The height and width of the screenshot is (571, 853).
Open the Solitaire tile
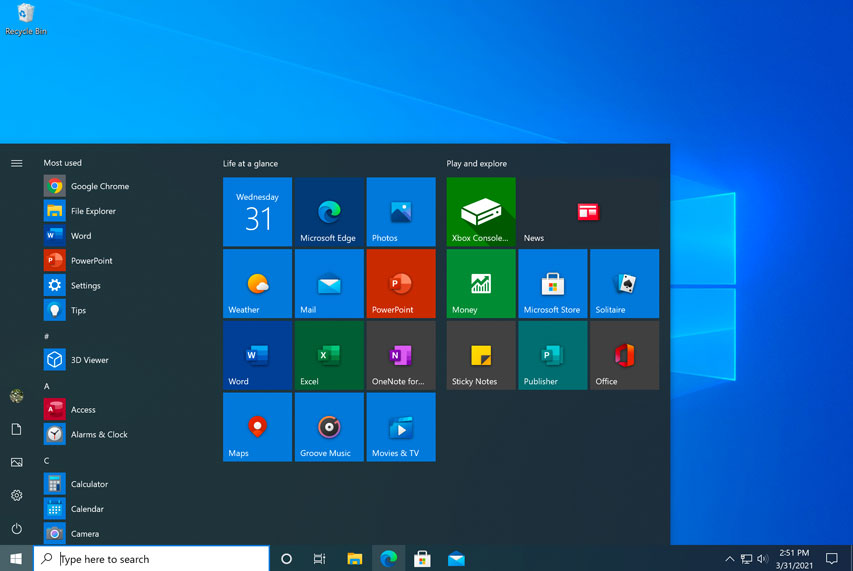[624, 284]
